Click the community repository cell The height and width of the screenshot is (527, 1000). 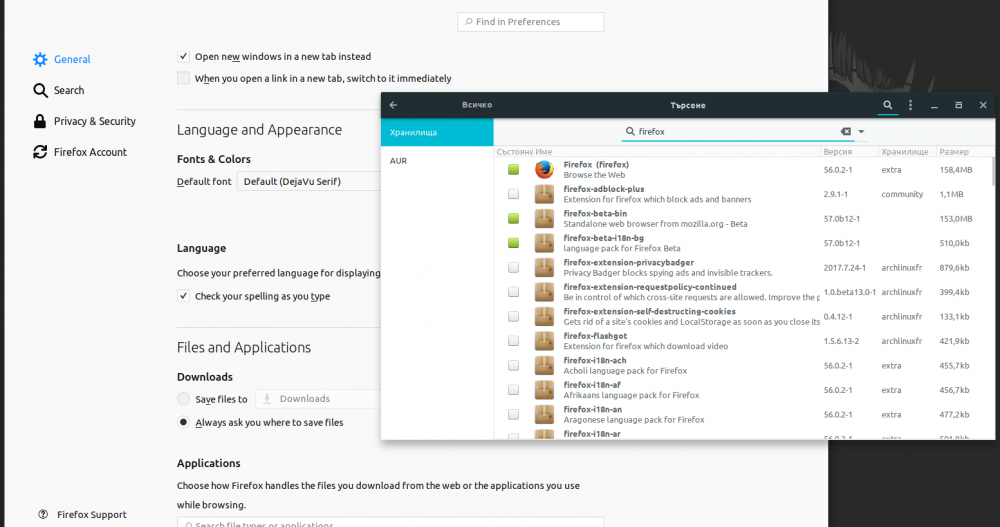coord(902,194)
